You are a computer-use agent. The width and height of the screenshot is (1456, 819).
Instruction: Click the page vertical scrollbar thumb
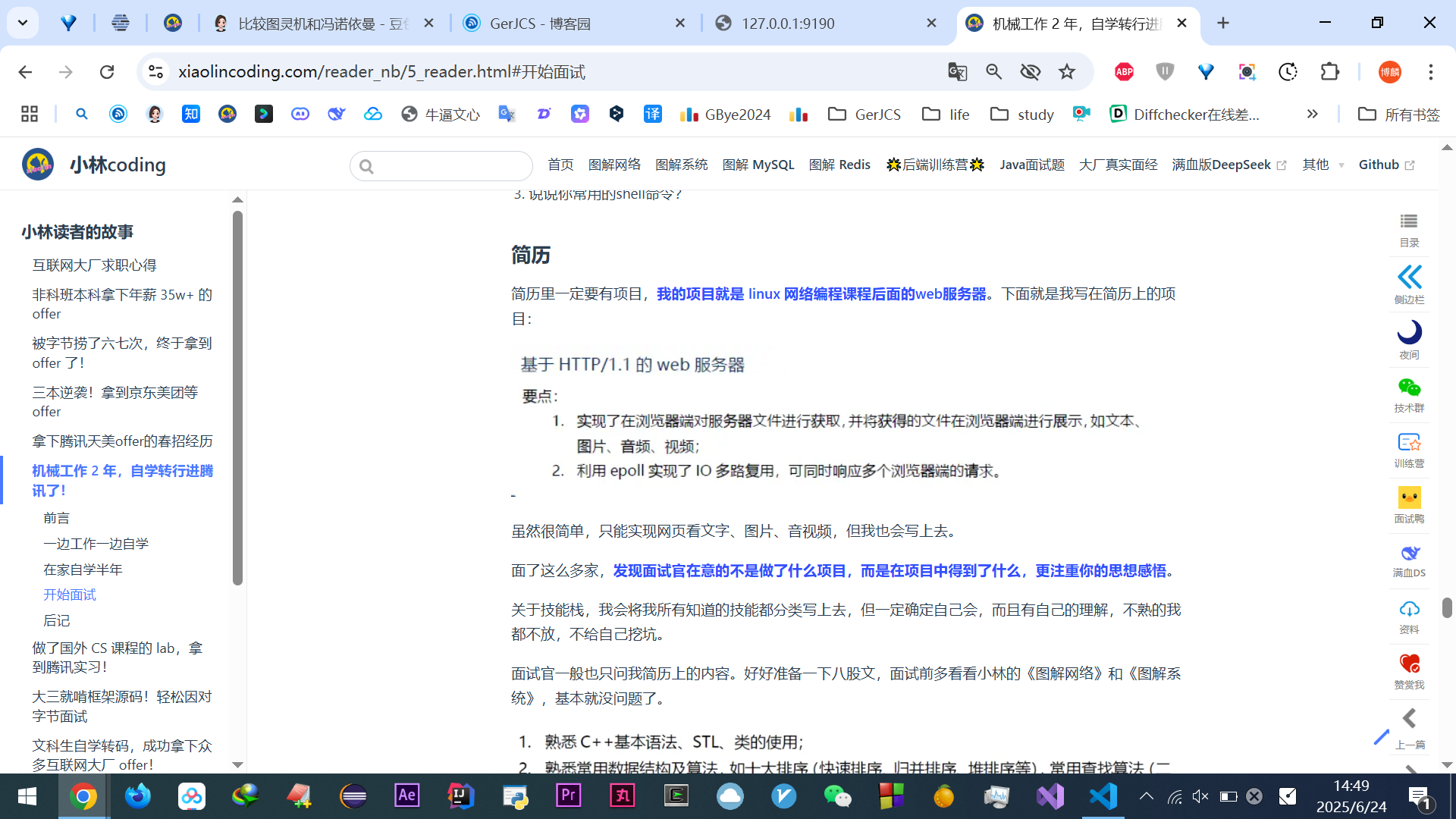coord(1447,607)
